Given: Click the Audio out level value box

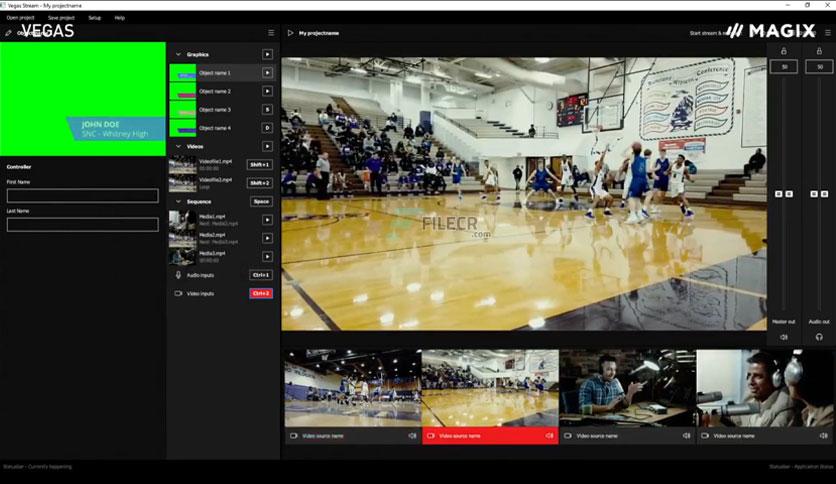Looking at the screenshot, I should [x=819, y=67].
